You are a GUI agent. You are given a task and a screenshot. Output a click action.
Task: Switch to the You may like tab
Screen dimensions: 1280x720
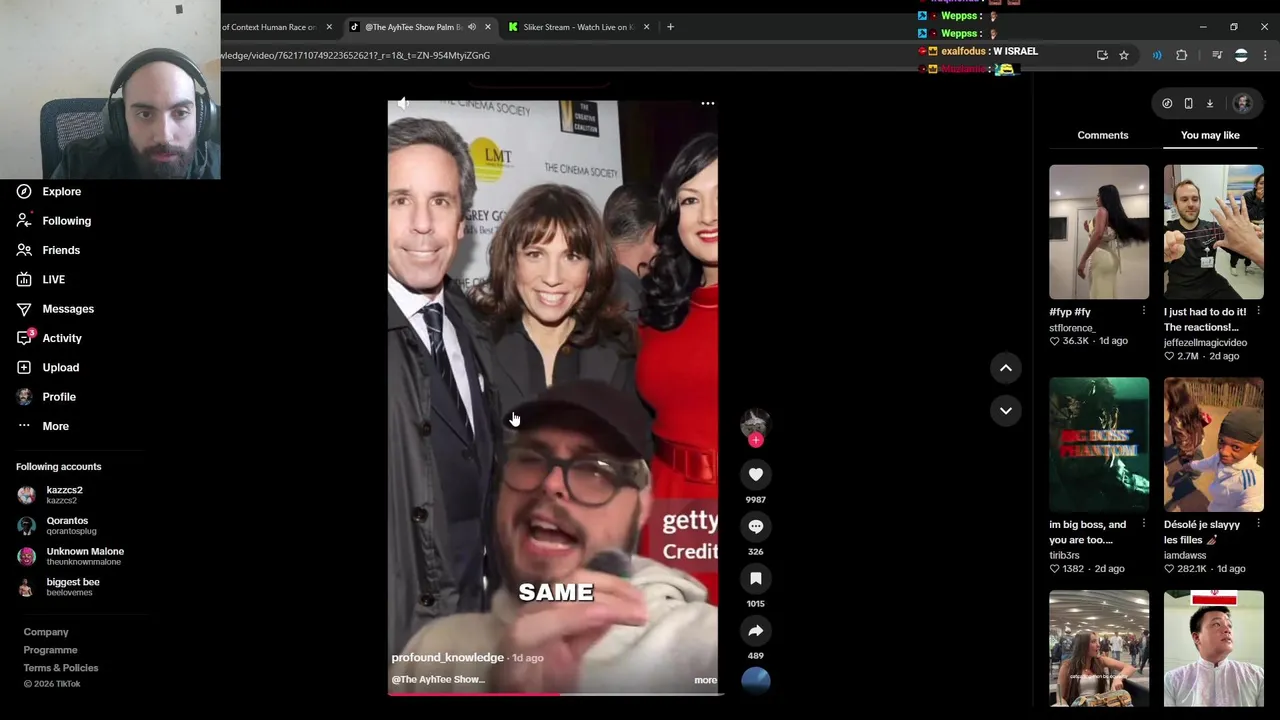pyautogui.click(x=1210, y=135)
